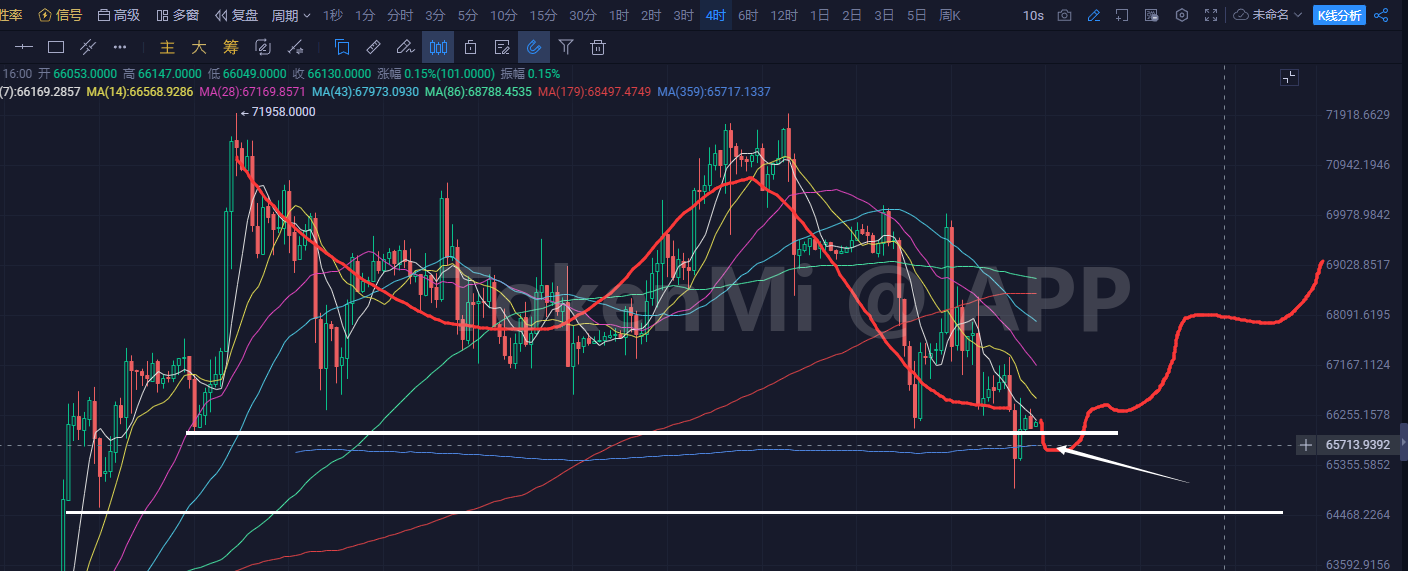Select the ruler measurement tool
Viewport: 1408px width, 571px height.
coord(373,47)
